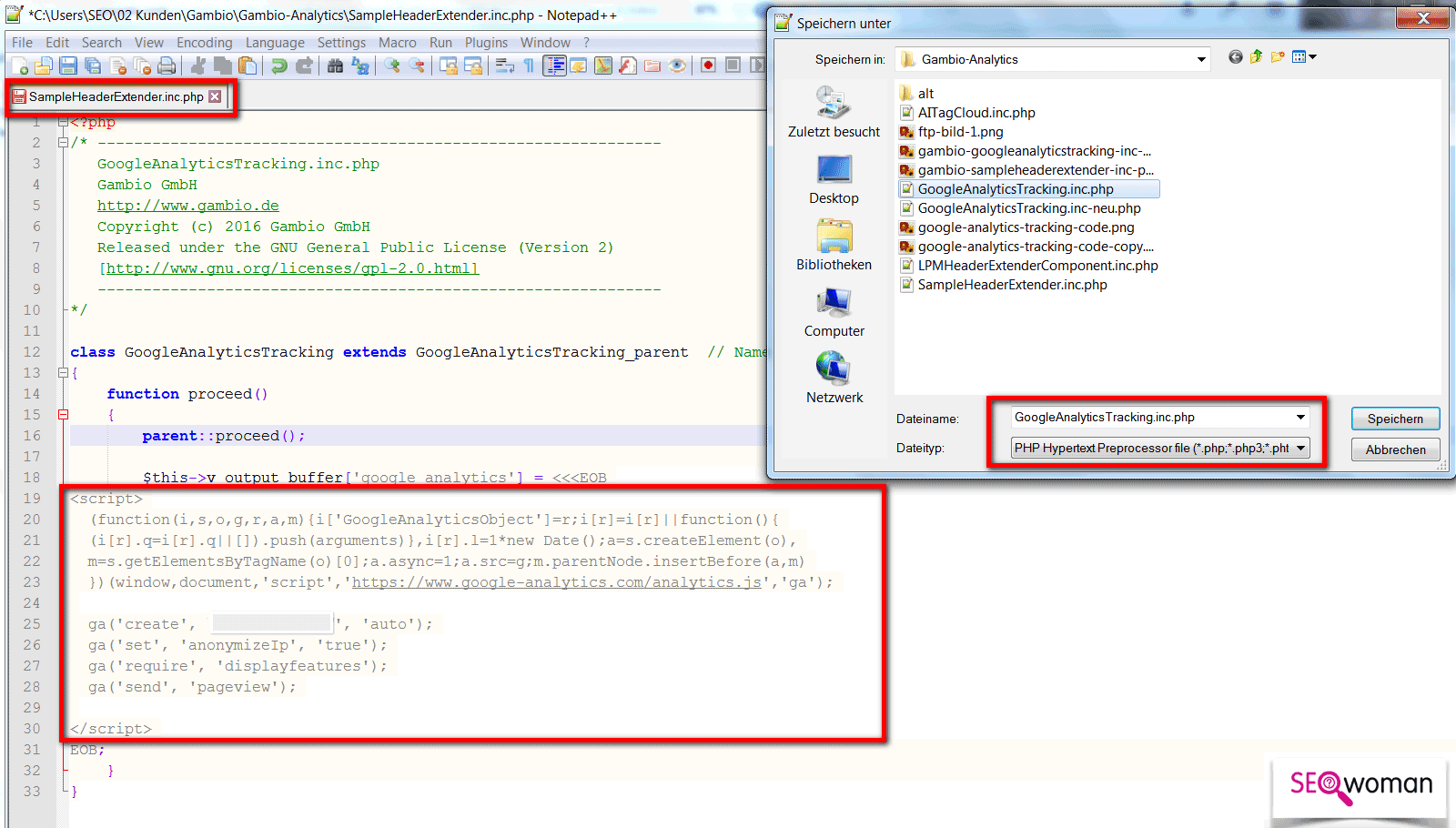The image size is (1456, 828).
Task: Select the 'alt' folder in the file list
Action: [916, 93]
